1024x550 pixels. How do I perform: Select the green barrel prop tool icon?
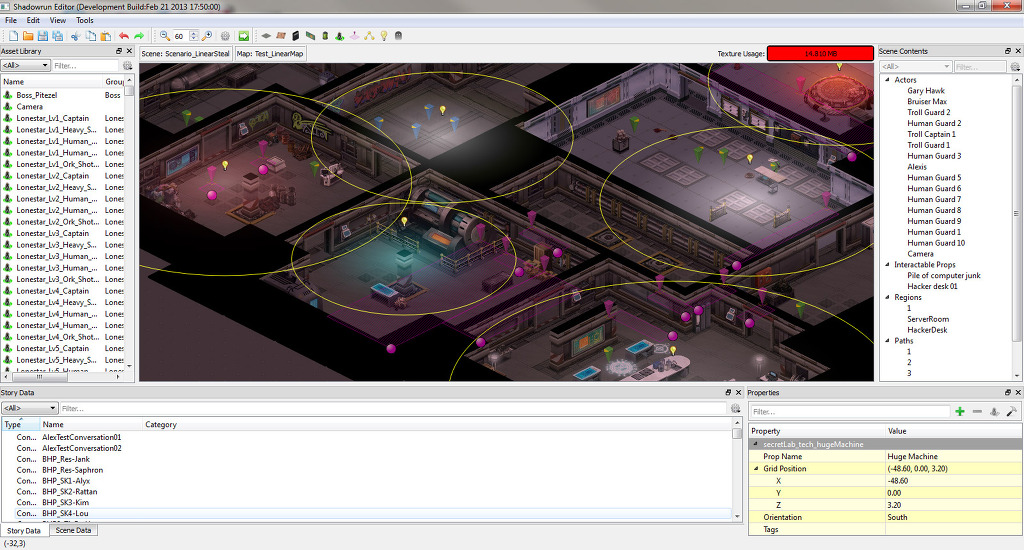click(325, 36)
